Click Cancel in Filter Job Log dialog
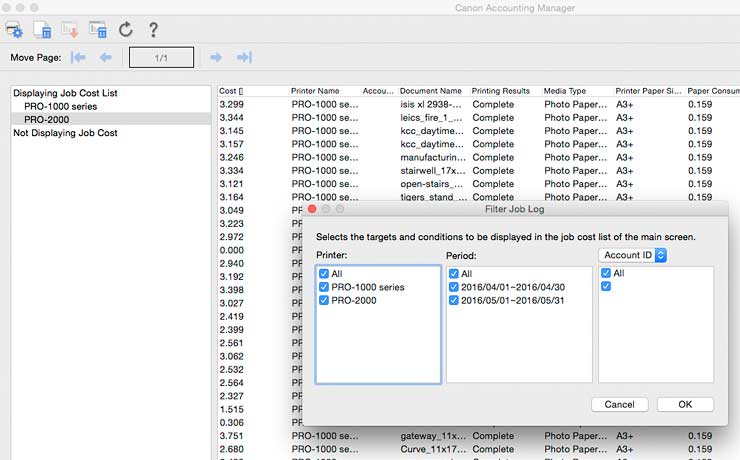This screenshot has height=460, width=740. [x=619, y=404]
